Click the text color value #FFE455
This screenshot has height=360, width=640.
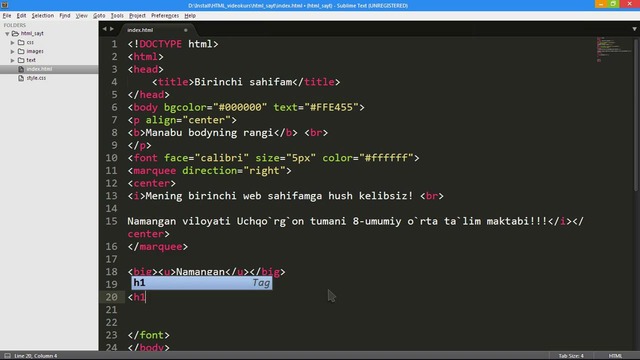pyautogui.click(x=331, y=107)
